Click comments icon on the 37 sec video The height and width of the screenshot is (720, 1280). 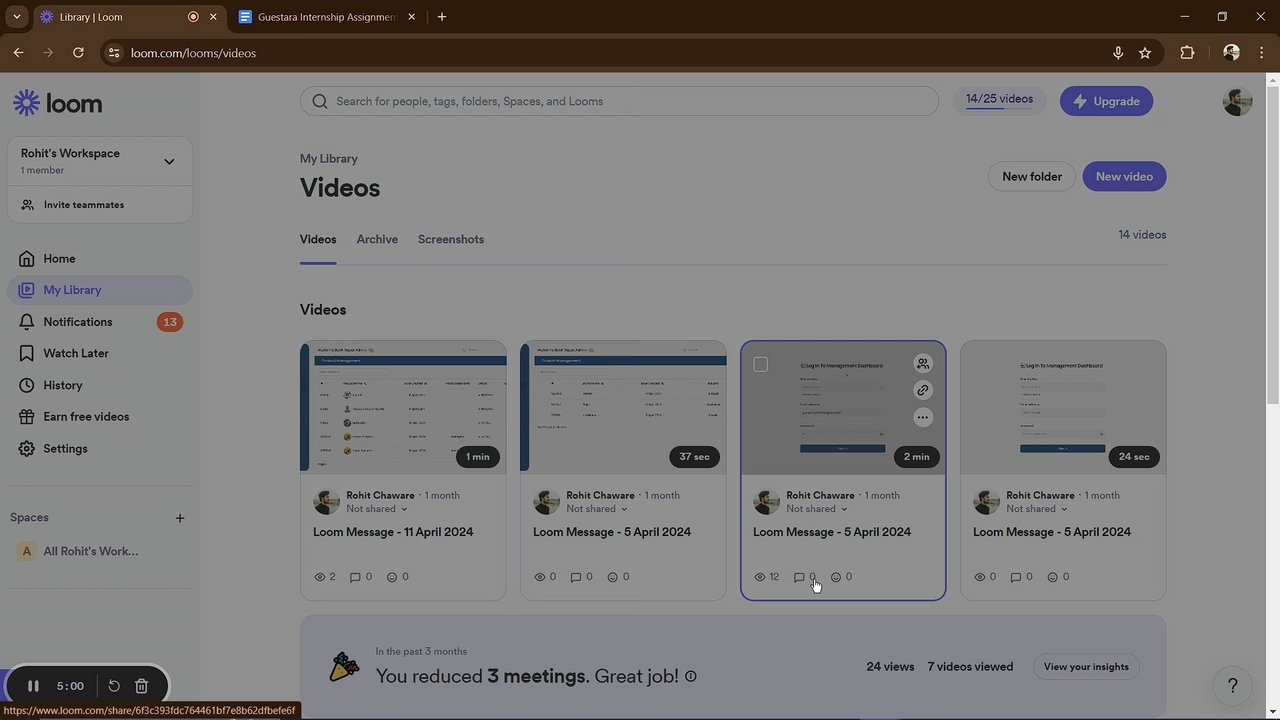tap(575, 577)
